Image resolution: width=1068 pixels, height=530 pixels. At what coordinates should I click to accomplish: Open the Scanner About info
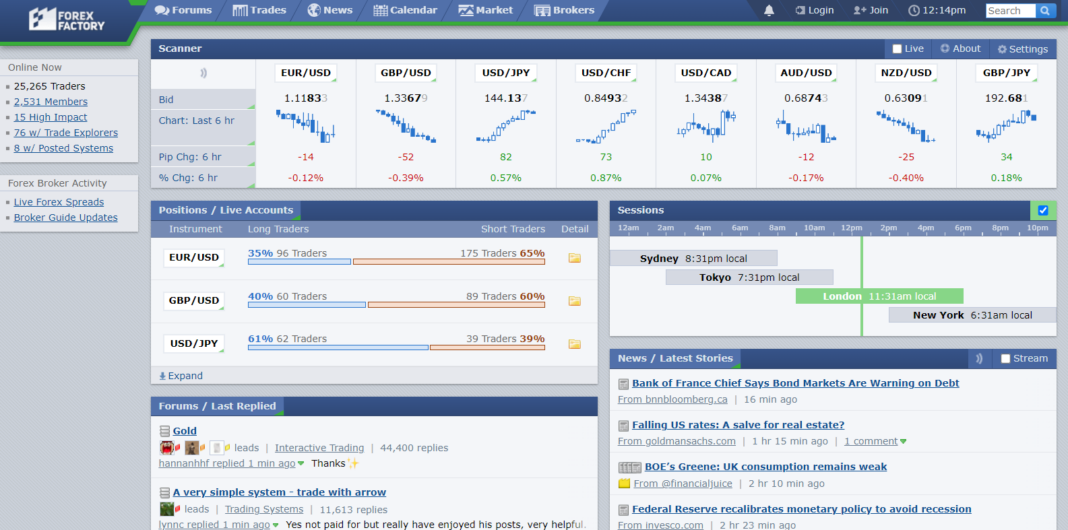960,49
